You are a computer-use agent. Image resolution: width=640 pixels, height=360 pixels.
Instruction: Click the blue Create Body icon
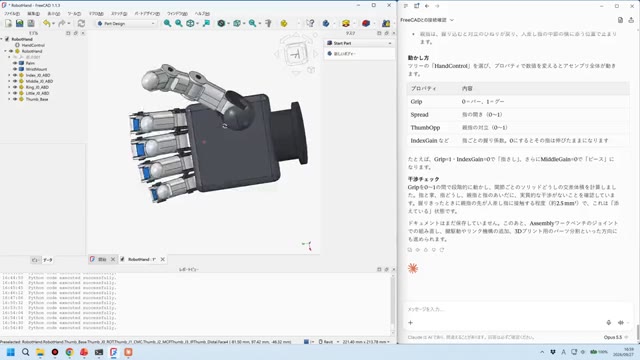click(326, 24)
